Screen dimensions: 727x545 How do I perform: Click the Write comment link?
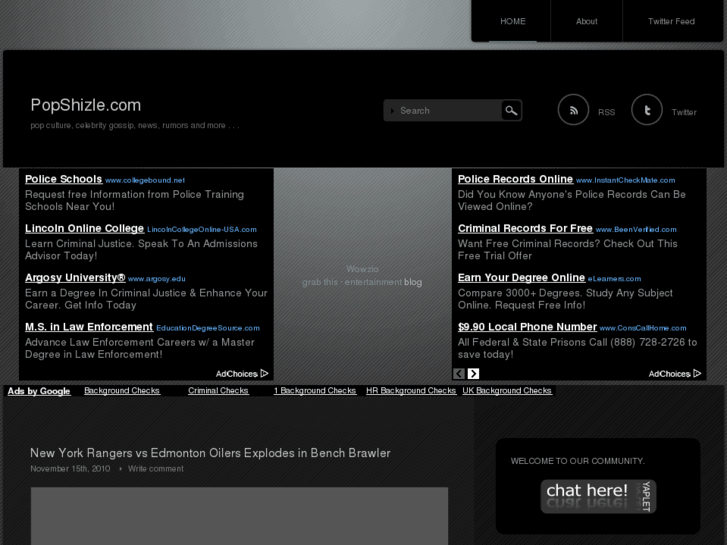coord(156,469)
